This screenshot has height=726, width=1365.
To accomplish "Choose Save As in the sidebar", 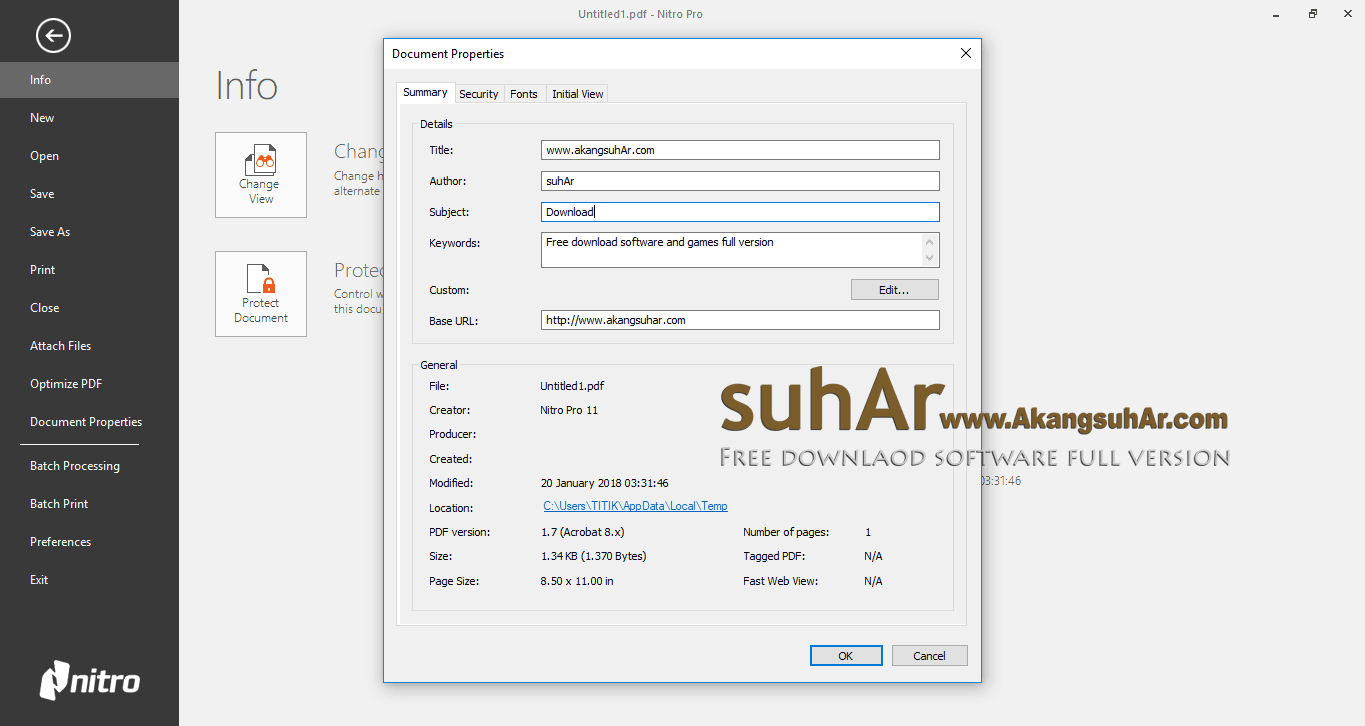I will click(89, 232).
